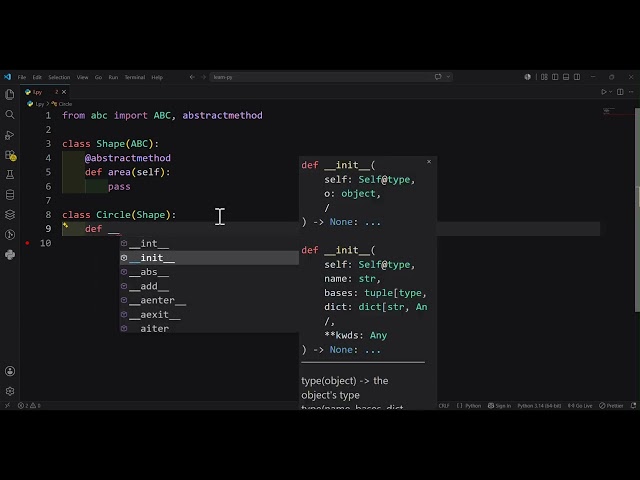Image resolution: width=640 pixels, height=480 pixels.
Task: Click the editor minimap
Action: point(617,111)
